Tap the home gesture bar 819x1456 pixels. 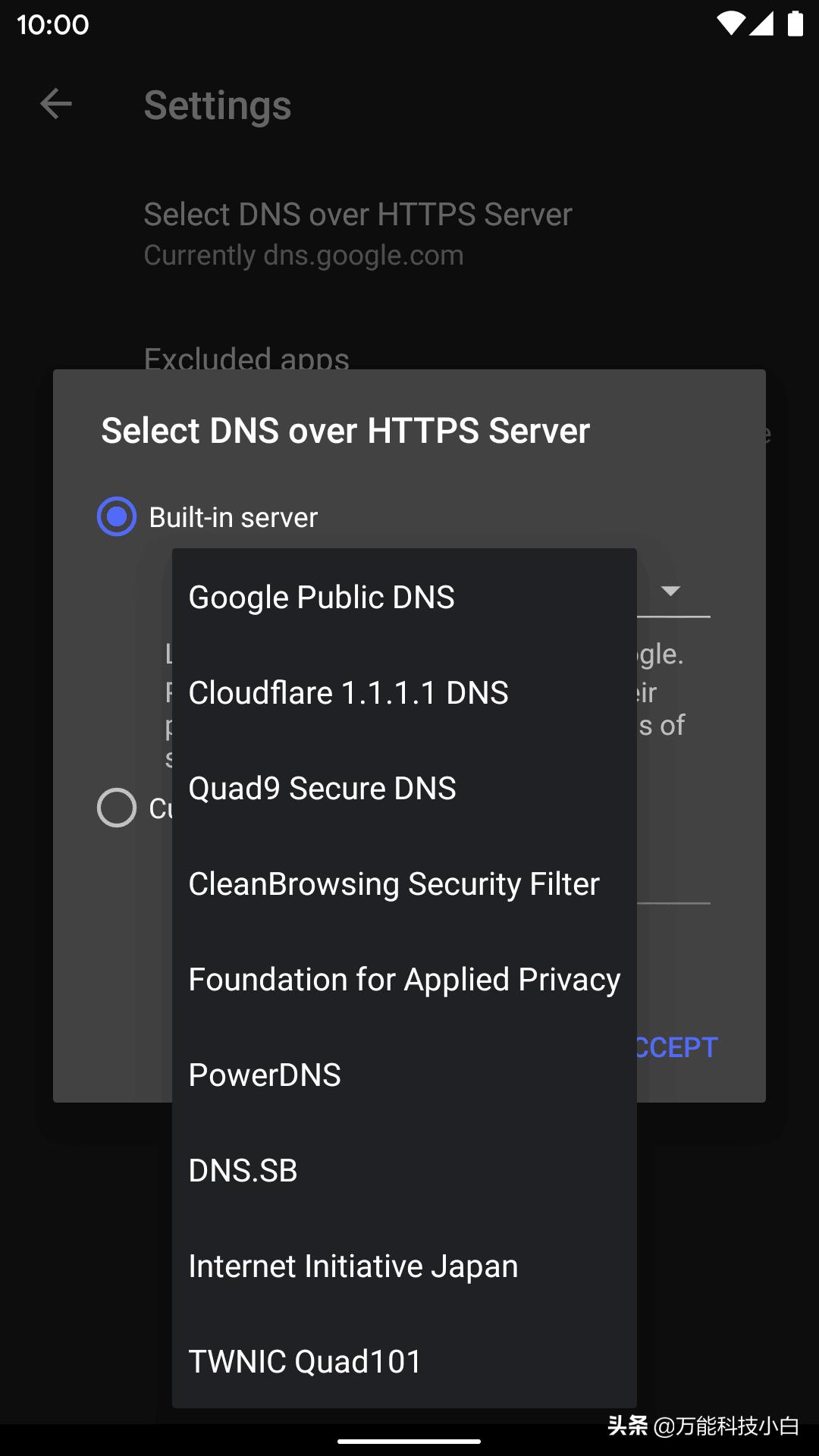click(409, 1441)
